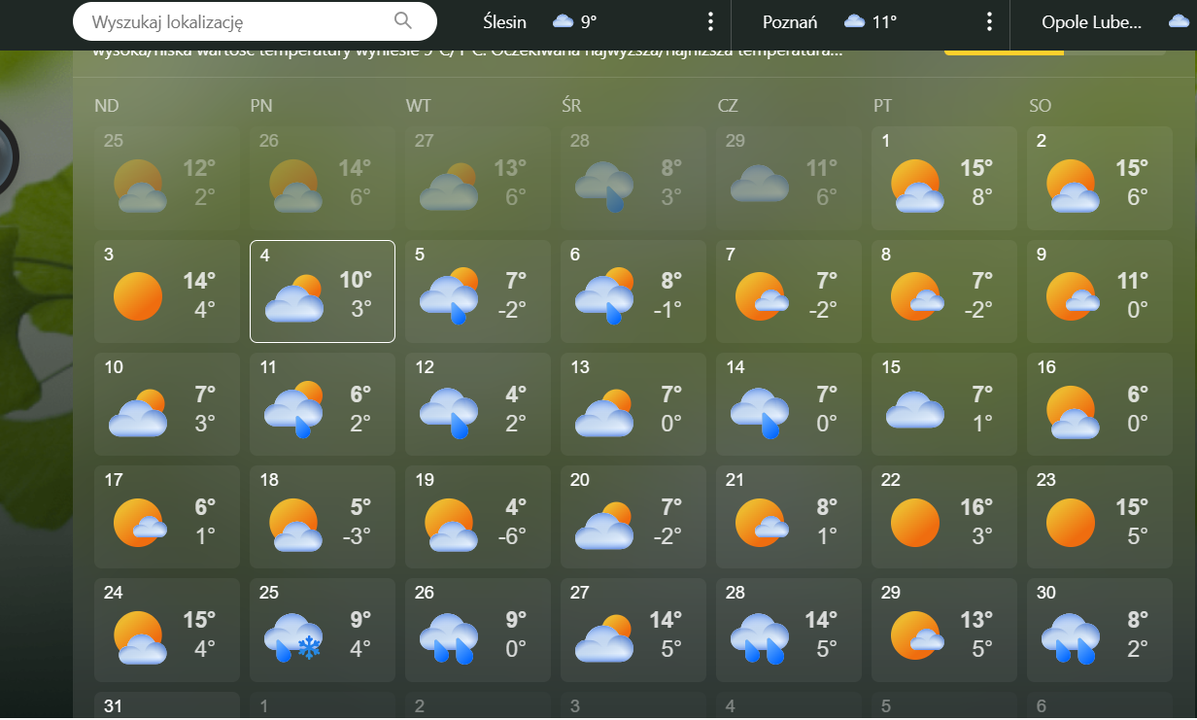Select the greyed-out day 28 forecast tile
Viewport: 1197px width, 720px height.
click(632, 178)
